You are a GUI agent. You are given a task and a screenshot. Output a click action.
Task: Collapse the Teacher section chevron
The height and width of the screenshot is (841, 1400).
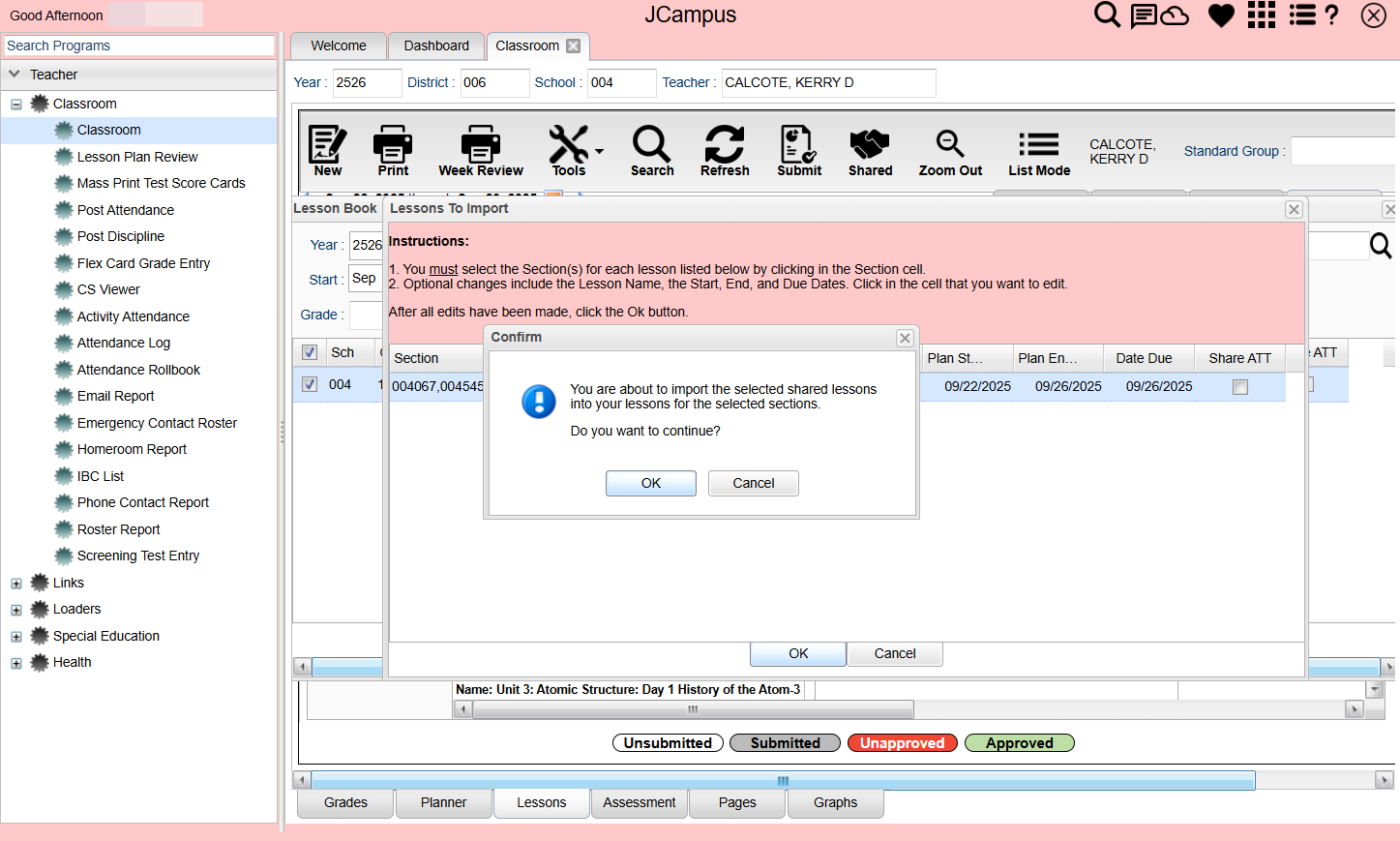(x=15, y=74)
